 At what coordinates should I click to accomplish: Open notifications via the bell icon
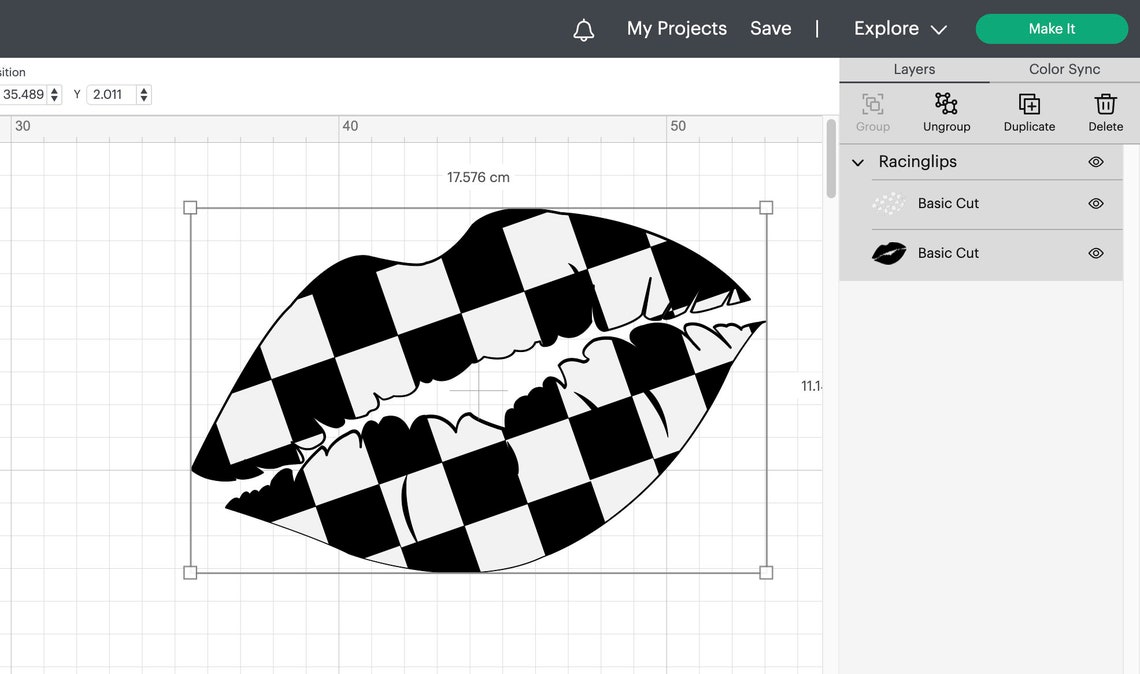583,28
